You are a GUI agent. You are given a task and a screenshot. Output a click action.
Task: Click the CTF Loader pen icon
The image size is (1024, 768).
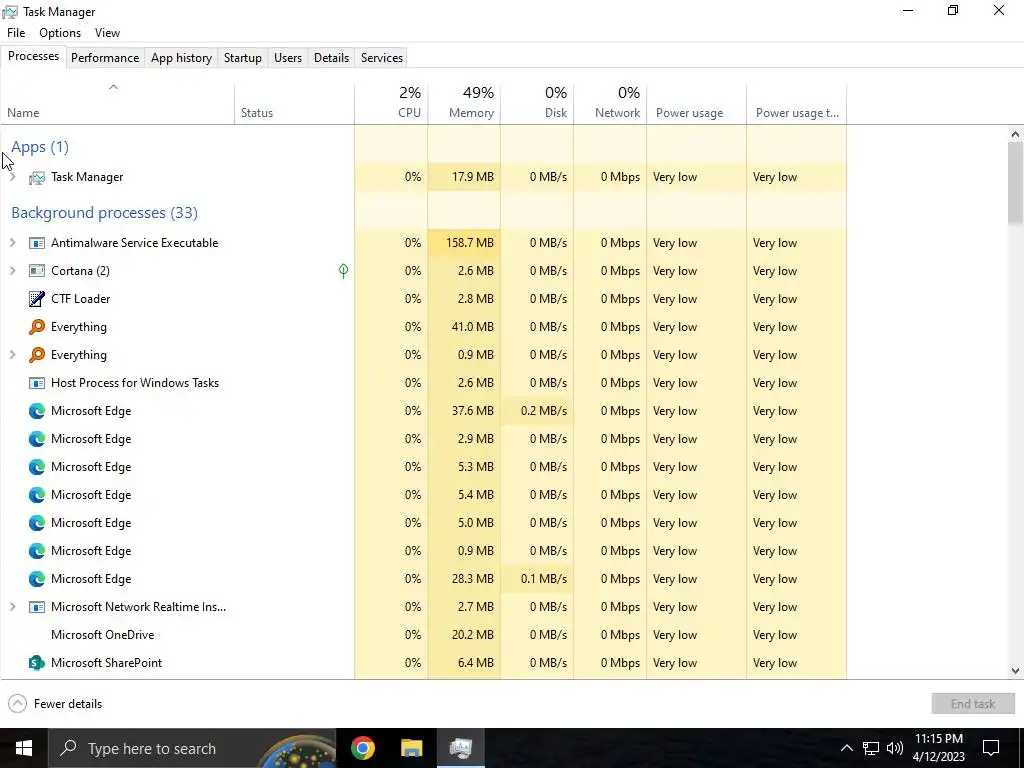pos(37,299)
